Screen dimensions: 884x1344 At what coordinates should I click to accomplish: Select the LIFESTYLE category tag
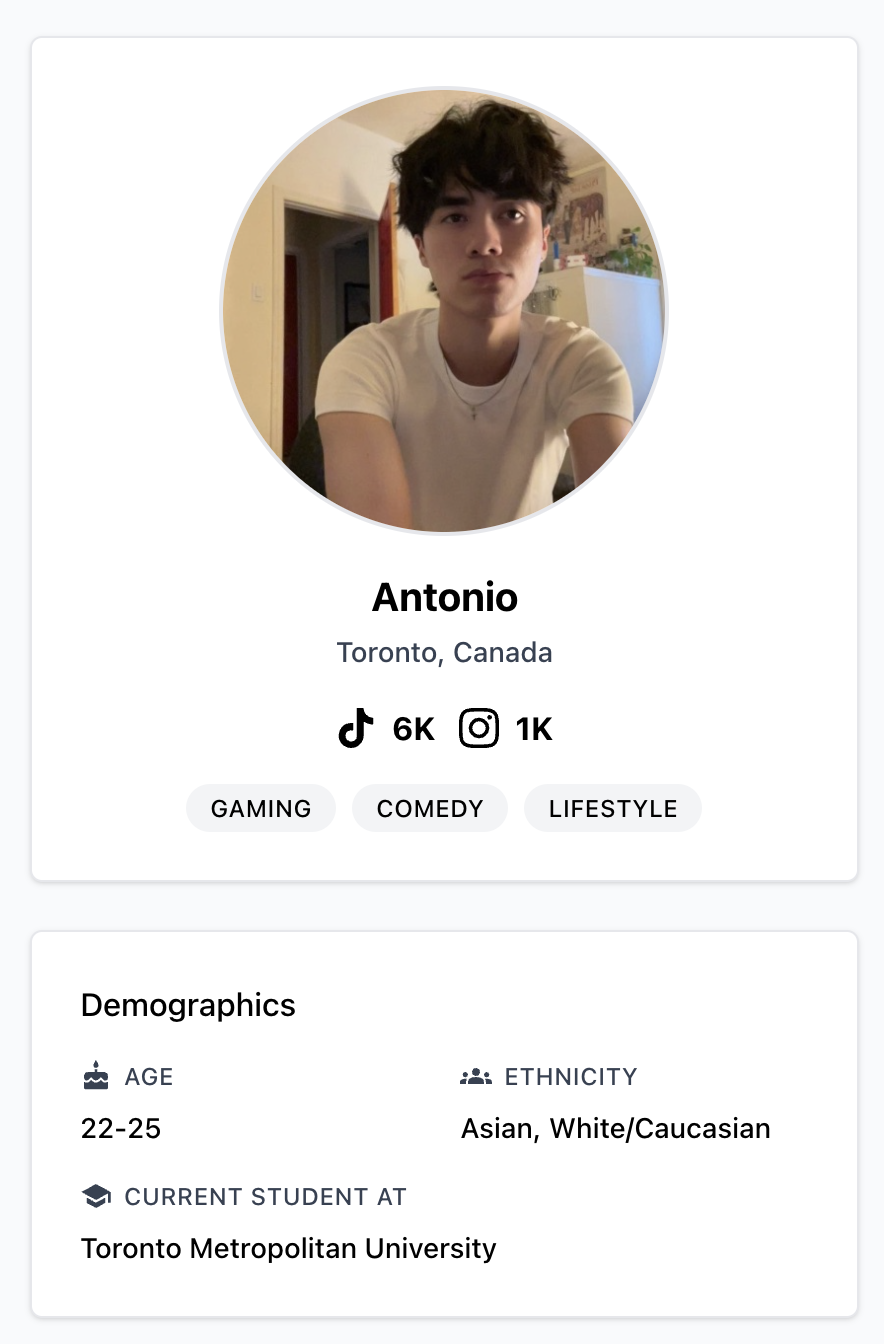click(613, 808)
